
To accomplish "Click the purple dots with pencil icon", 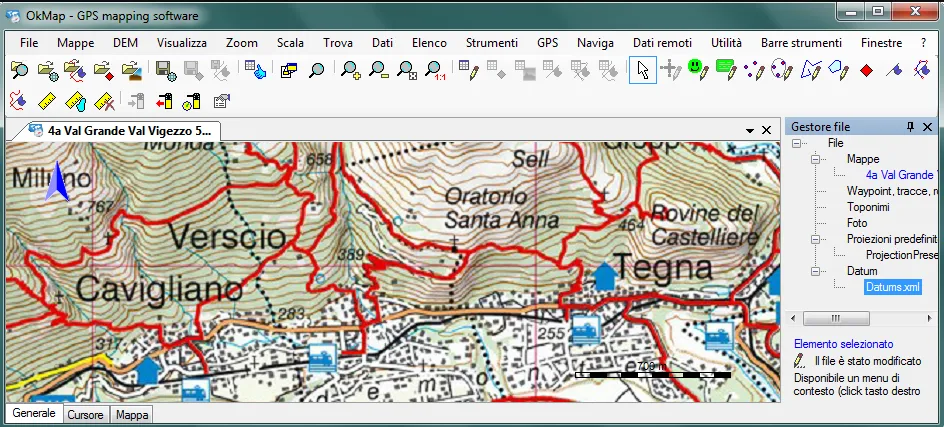I will 754,70.
